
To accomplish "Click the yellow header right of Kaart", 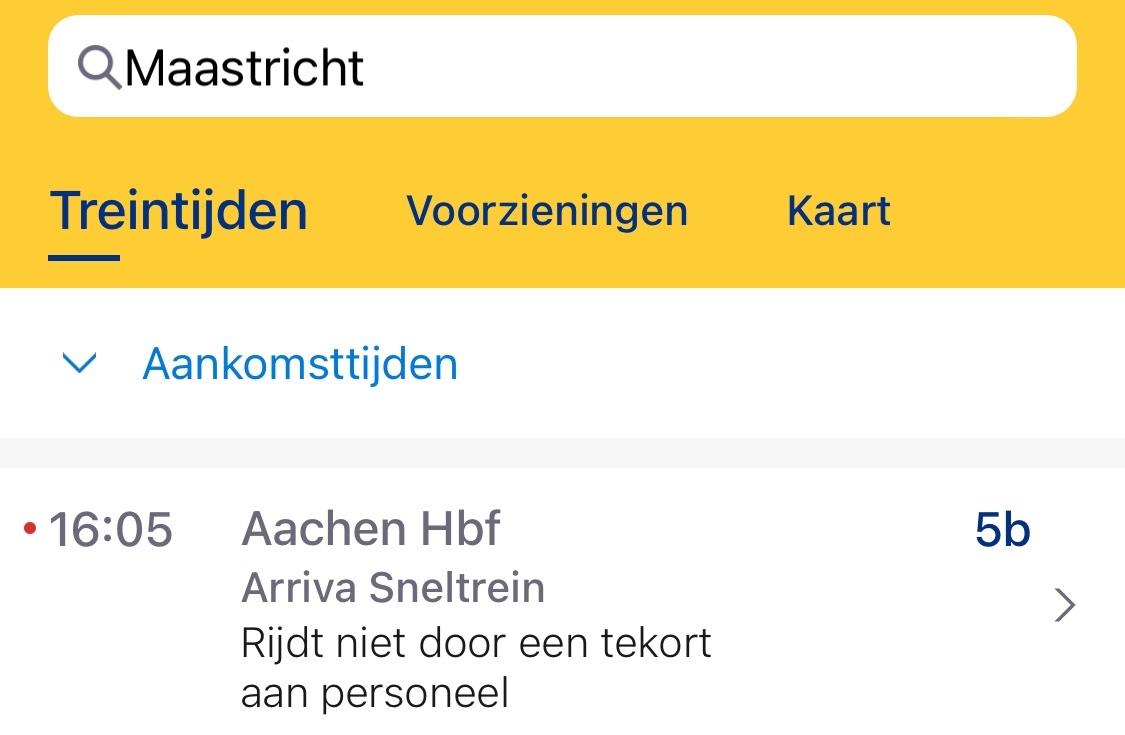I will [x=1010, y=211].
